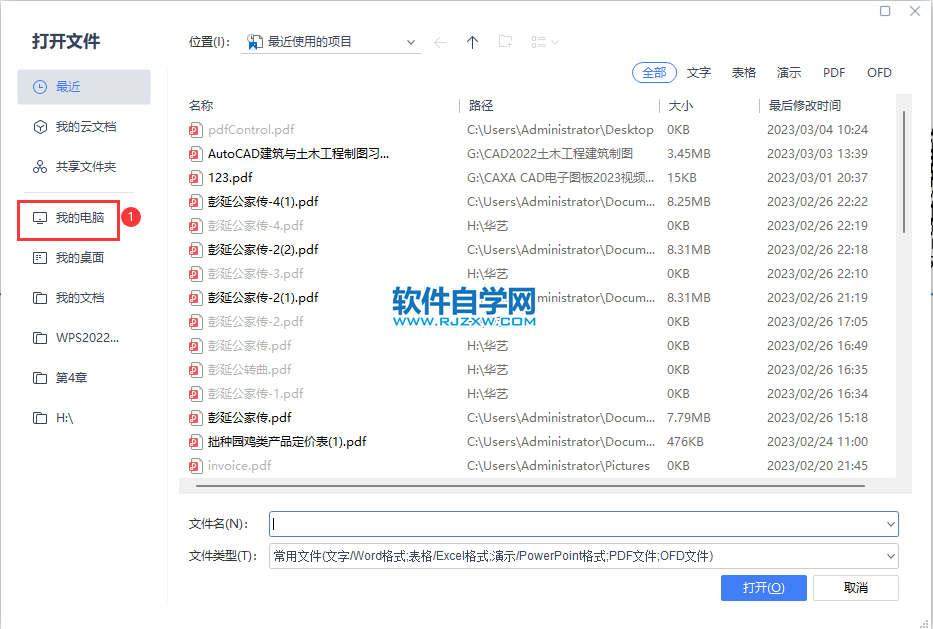Create a new folder

(x=505, y=41)
